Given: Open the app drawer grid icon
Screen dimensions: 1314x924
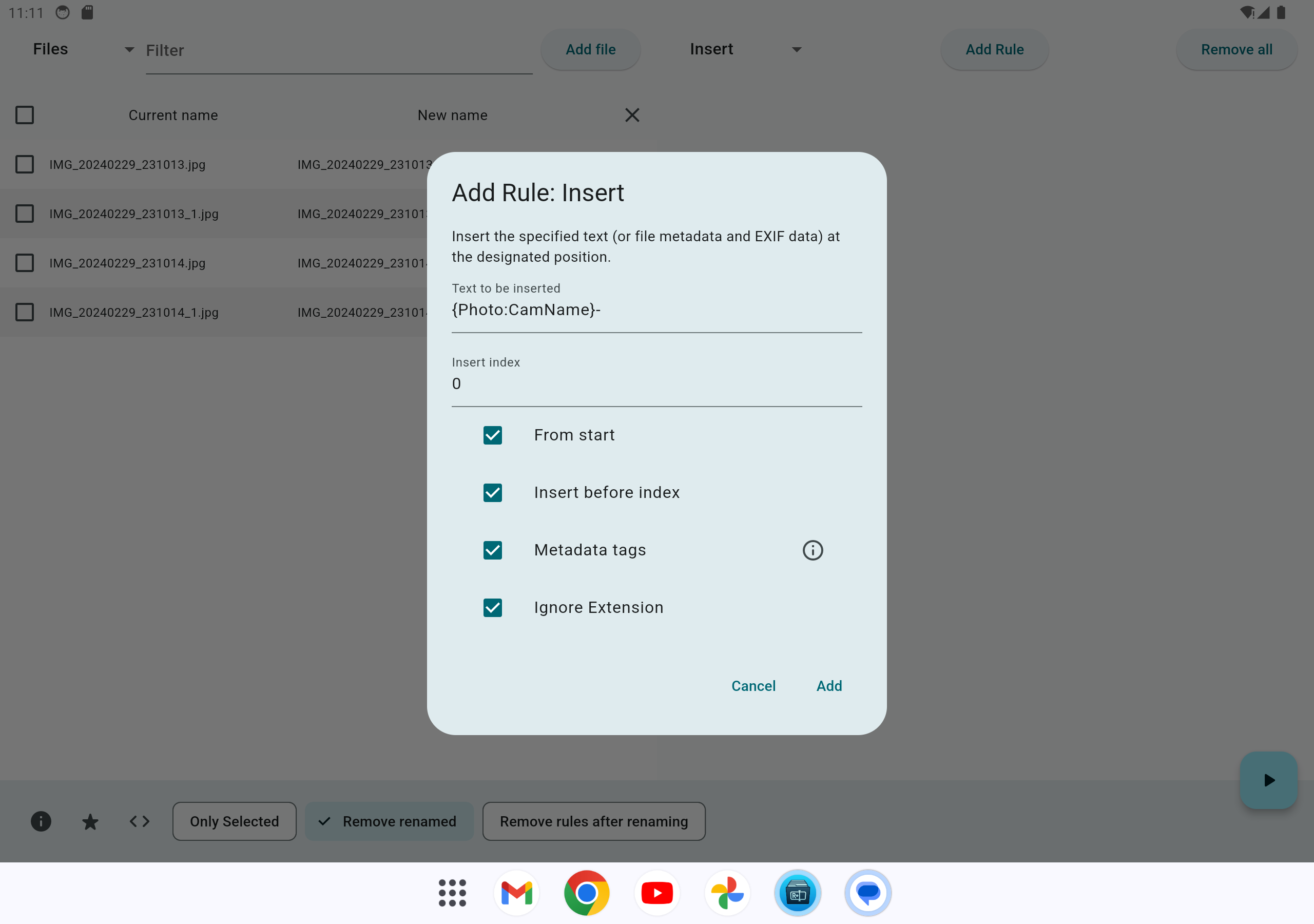Looking at the screenshot, I should 452,893.
